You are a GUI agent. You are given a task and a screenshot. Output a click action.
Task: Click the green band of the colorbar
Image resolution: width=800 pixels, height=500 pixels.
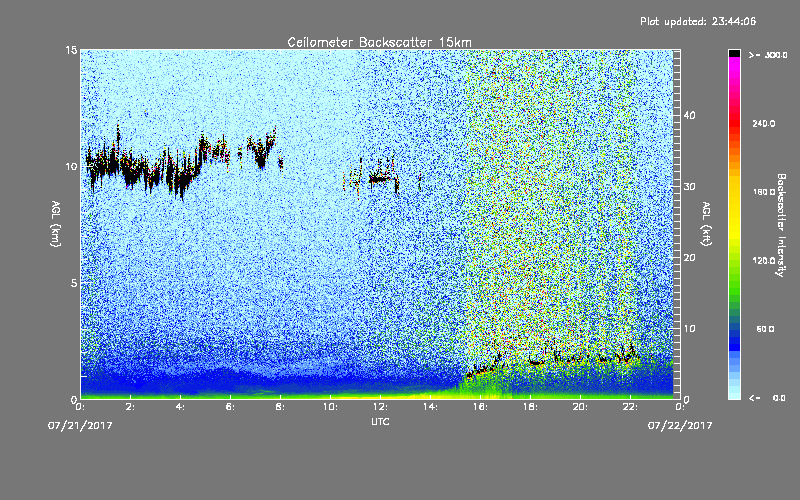pyautogui.click(x=734, y=278)
